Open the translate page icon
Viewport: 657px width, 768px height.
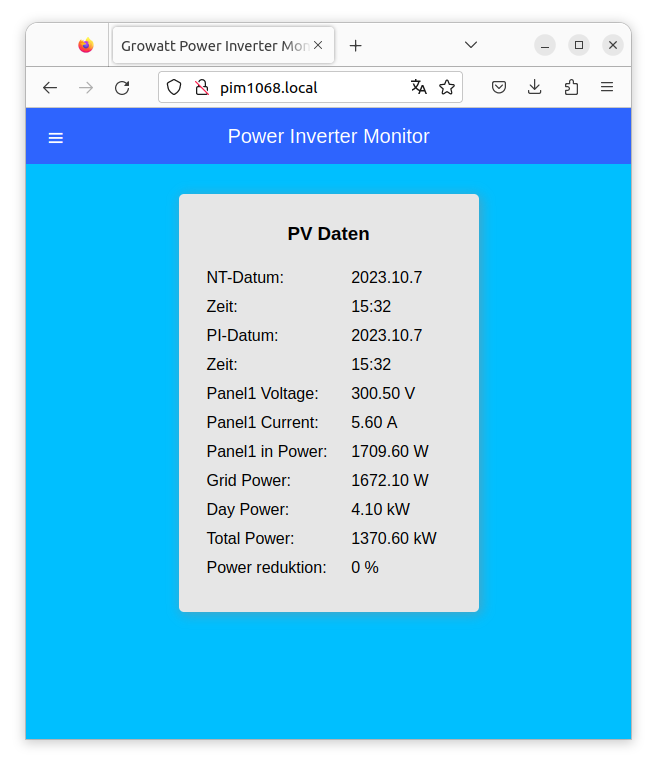pyautogui.click(x=418, y=87)
